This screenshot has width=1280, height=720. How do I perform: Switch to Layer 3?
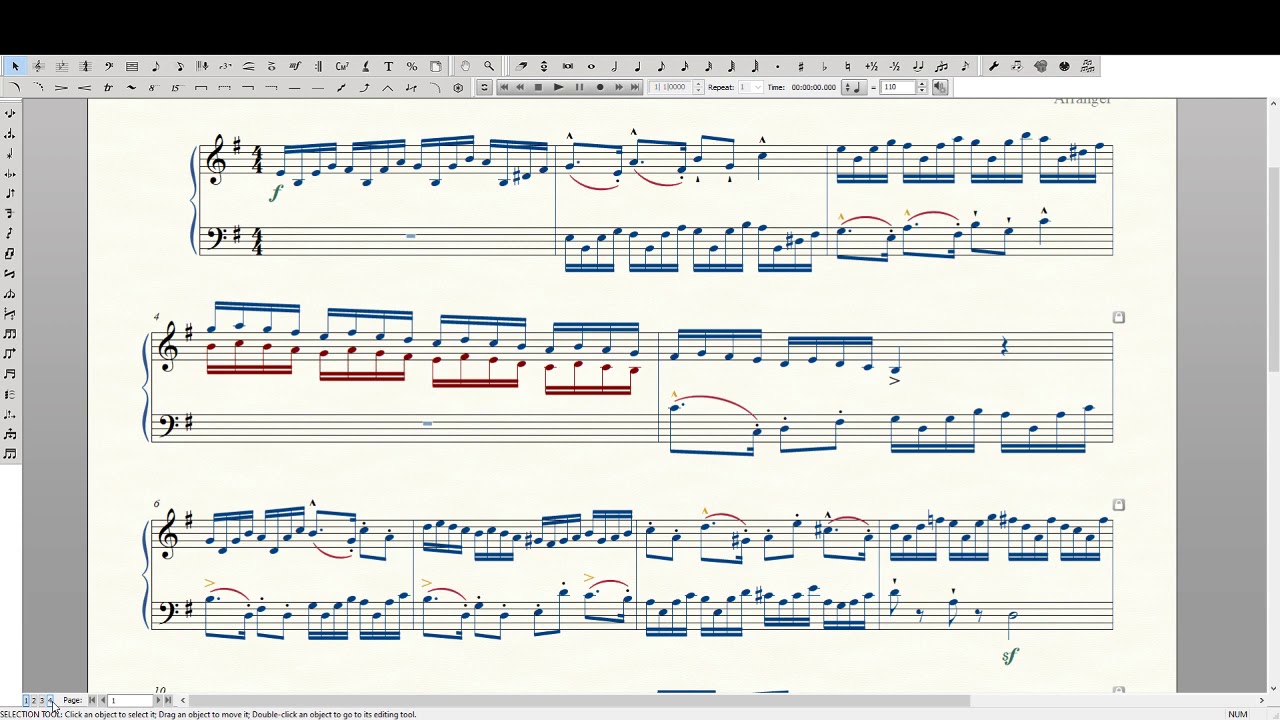(x=41, y=700)
